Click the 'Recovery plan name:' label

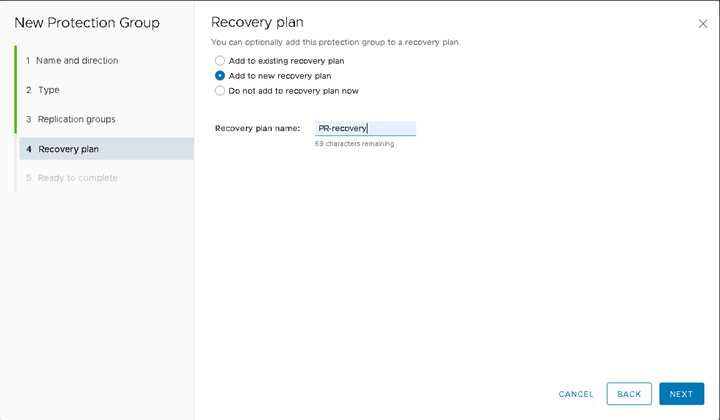click(257, 128)
